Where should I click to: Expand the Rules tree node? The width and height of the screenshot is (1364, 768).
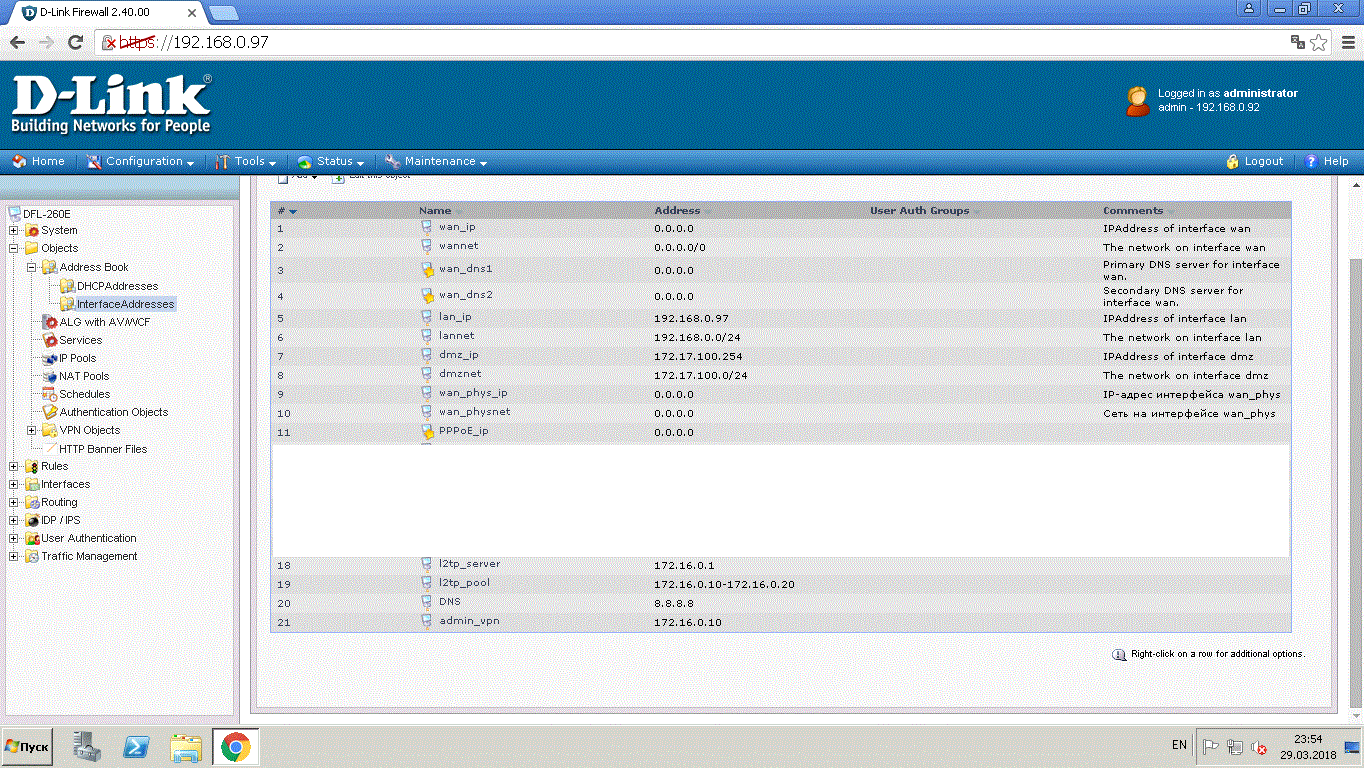coord(14,466)
